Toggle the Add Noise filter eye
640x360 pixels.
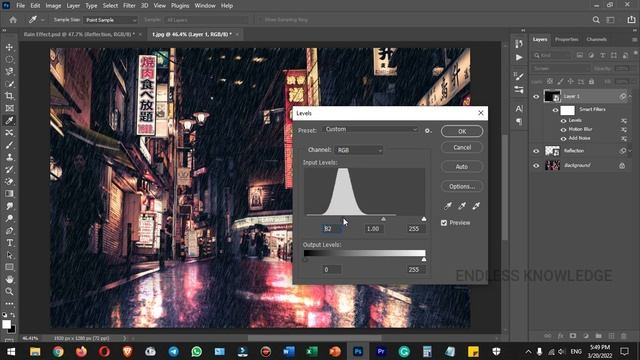pos(563,139)
